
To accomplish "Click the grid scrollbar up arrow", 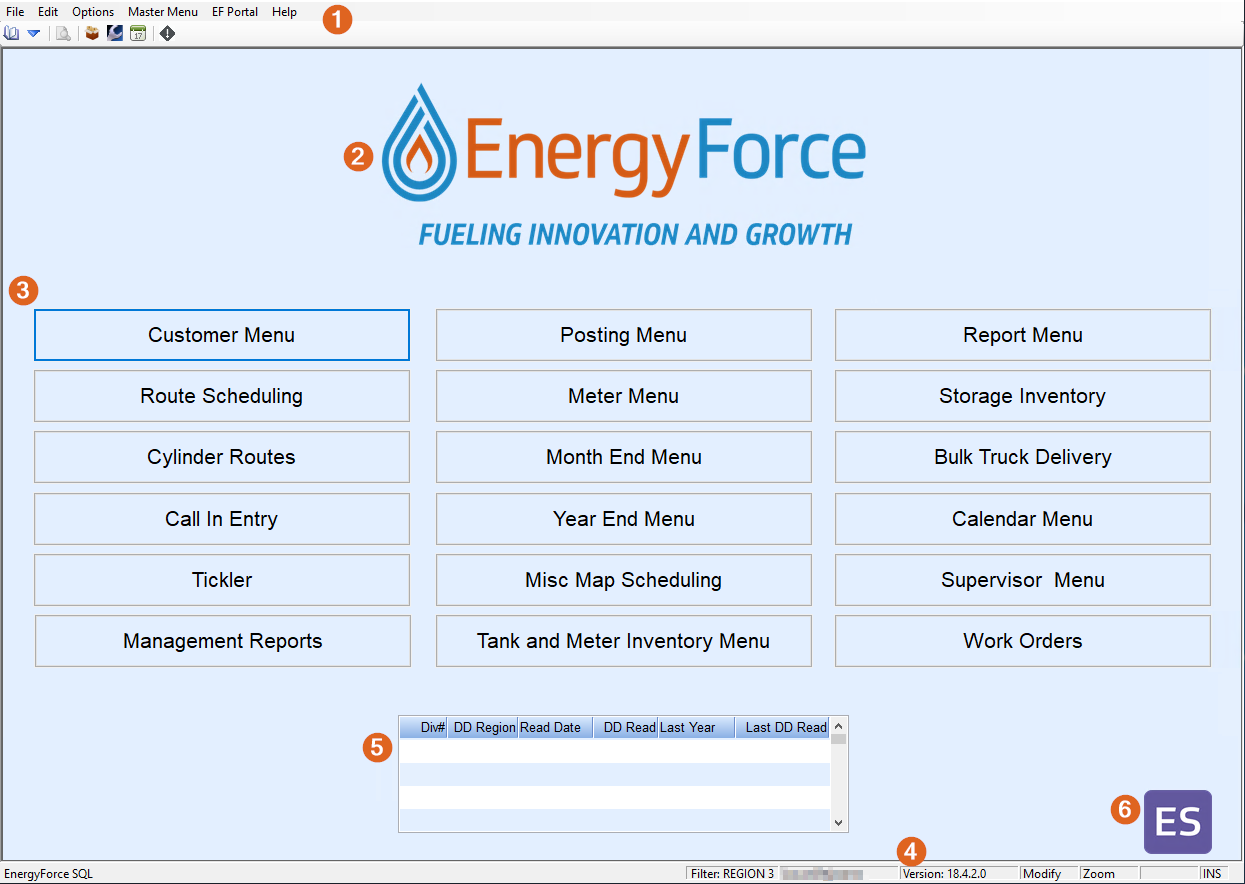I will click(839, 726).
